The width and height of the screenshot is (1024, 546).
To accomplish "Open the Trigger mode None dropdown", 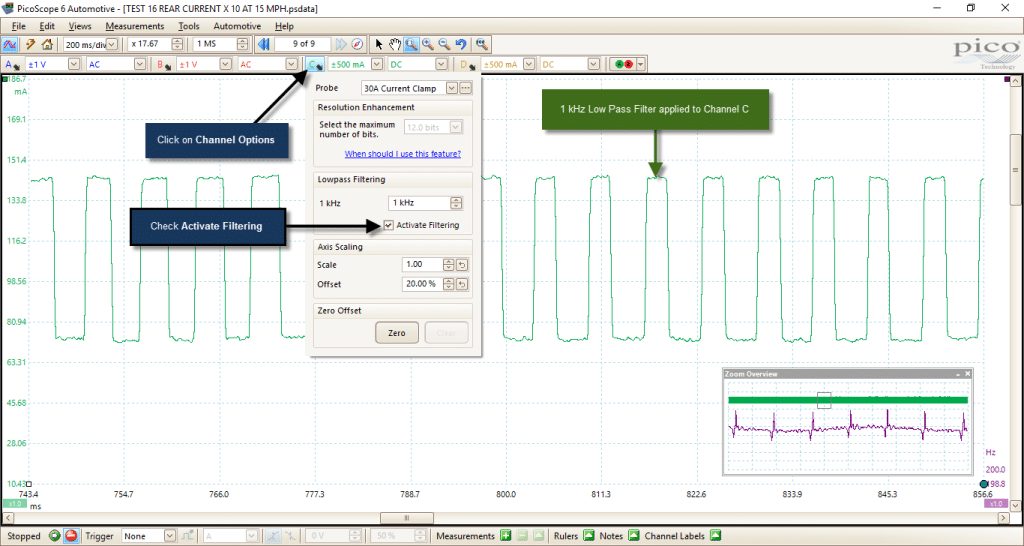I will pyautogui.click(x=170, y=536).
